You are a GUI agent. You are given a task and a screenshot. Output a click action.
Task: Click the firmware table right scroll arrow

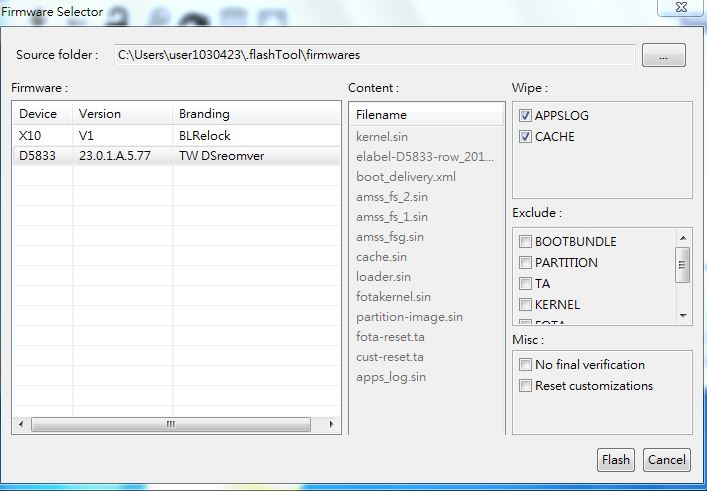point(332,424)
